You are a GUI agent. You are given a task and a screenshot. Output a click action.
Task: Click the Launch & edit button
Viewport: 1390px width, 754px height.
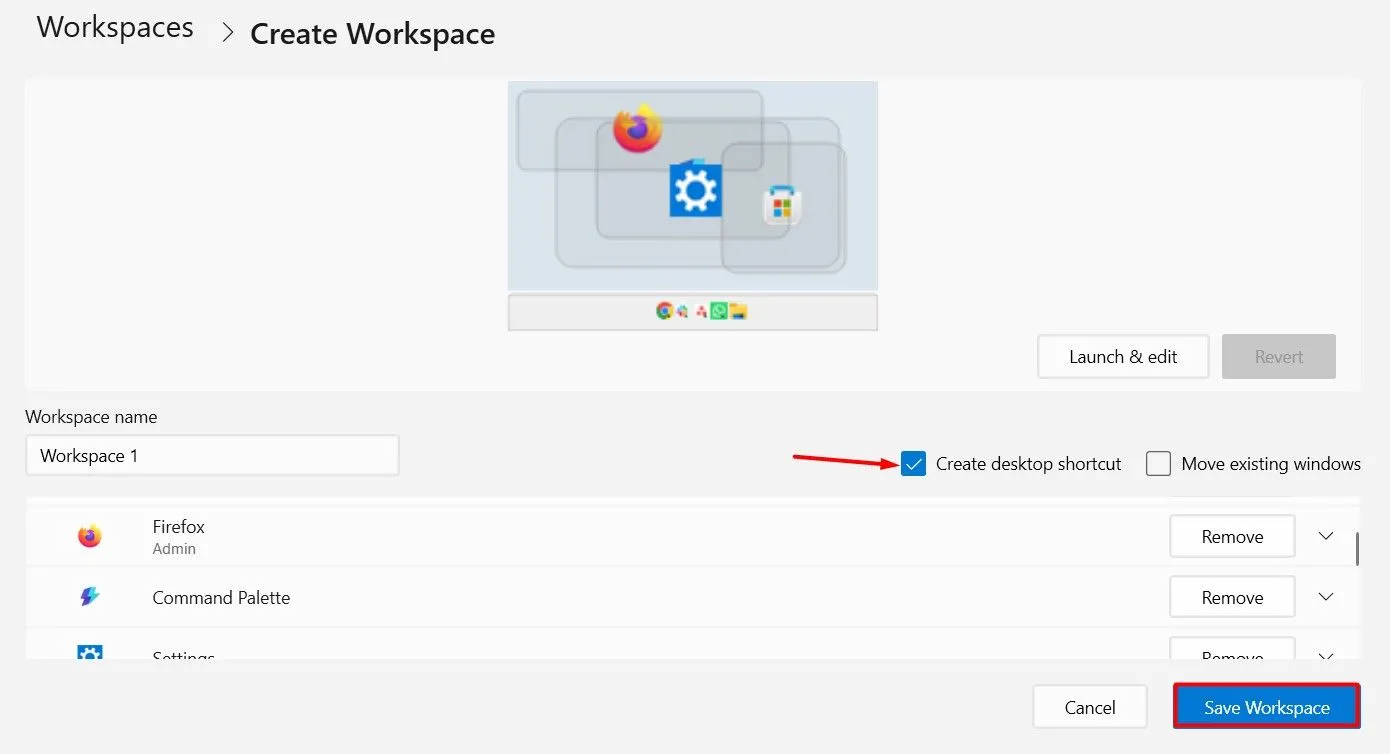[x=1122, y=356]
